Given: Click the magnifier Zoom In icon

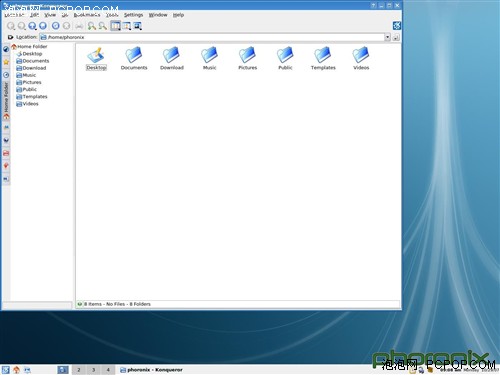Looking at the screenshot, I should click(91, 26).
